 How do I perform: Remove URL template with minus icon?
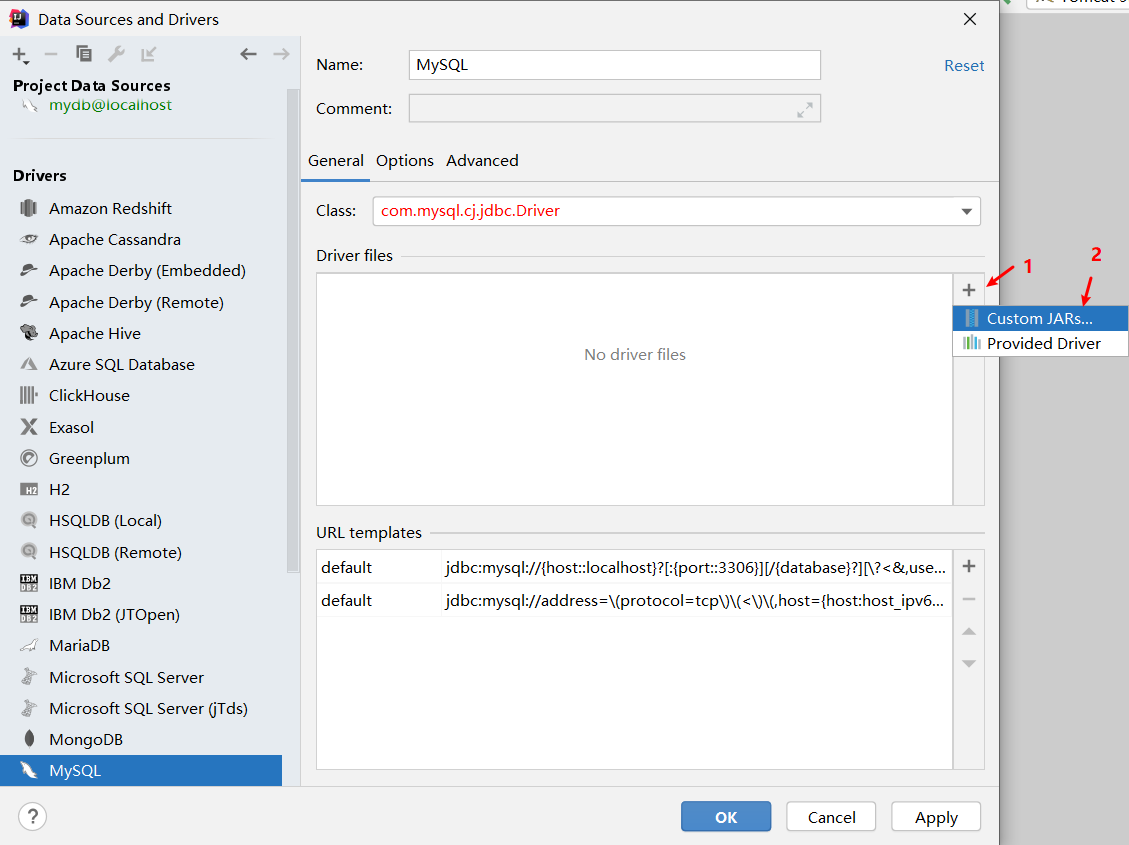[968, 599]
